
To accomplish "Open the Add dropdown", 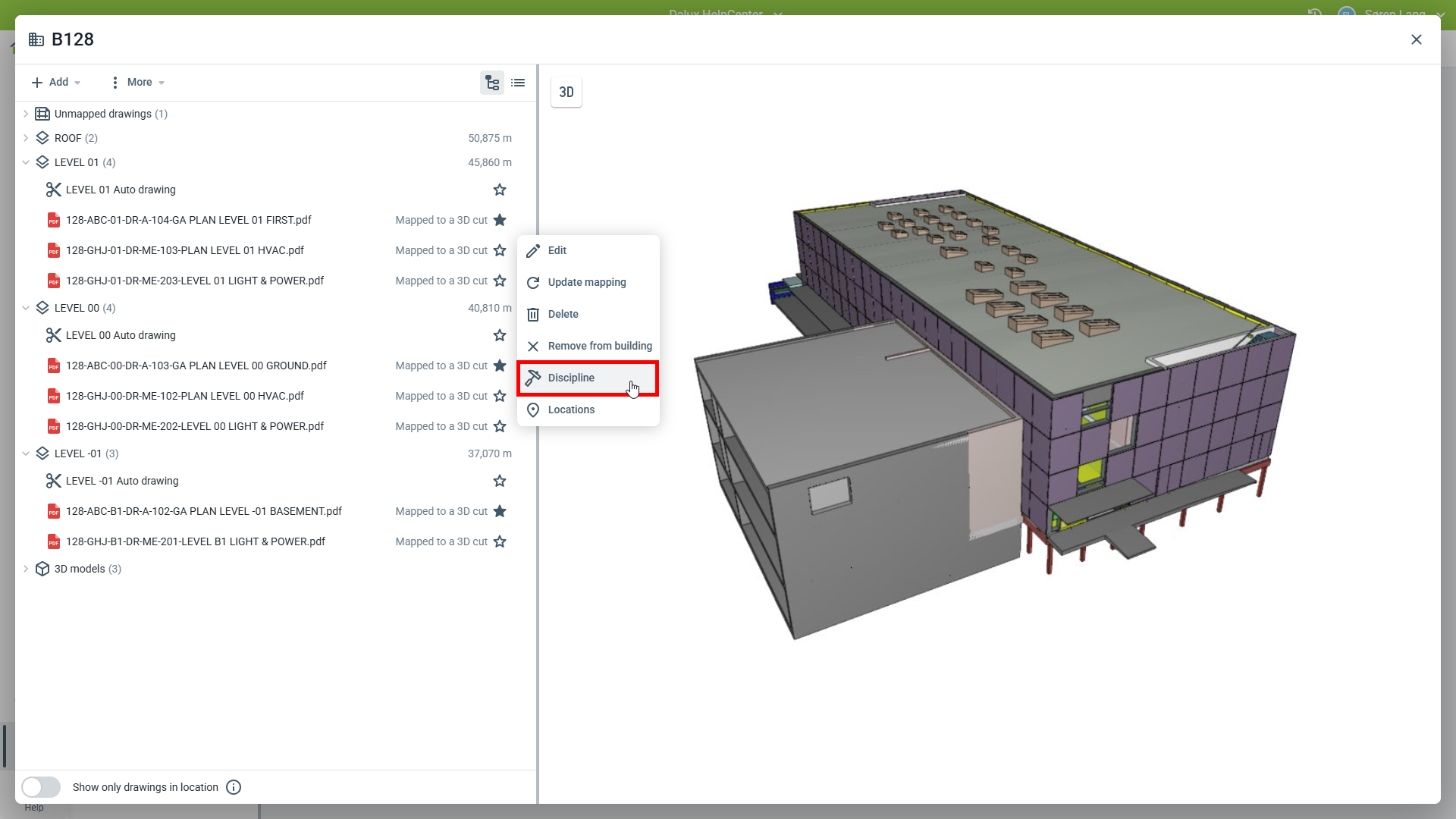I will [x=56, y=82].
